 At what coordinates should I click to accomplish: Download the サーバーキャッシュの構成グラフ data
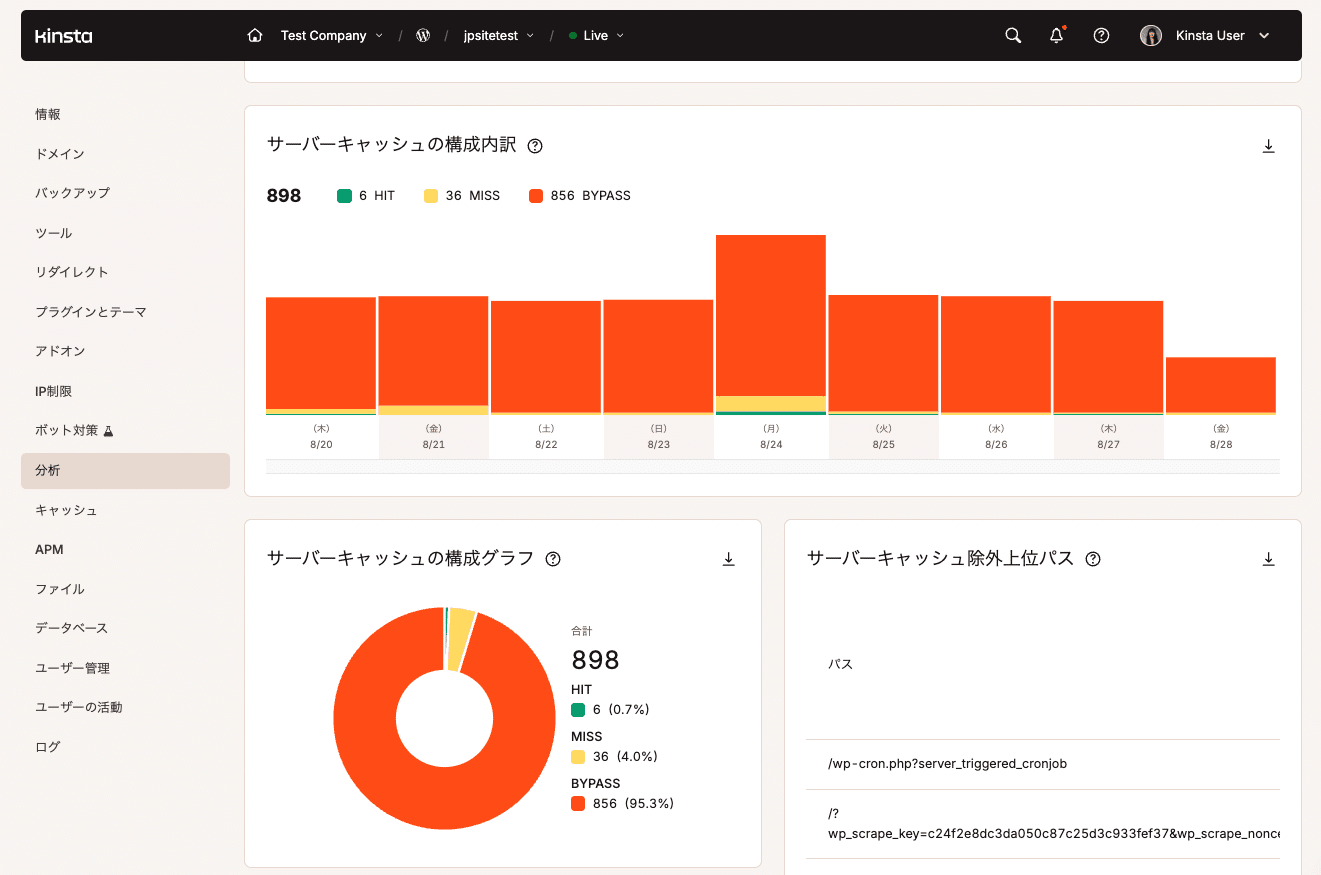728,559
